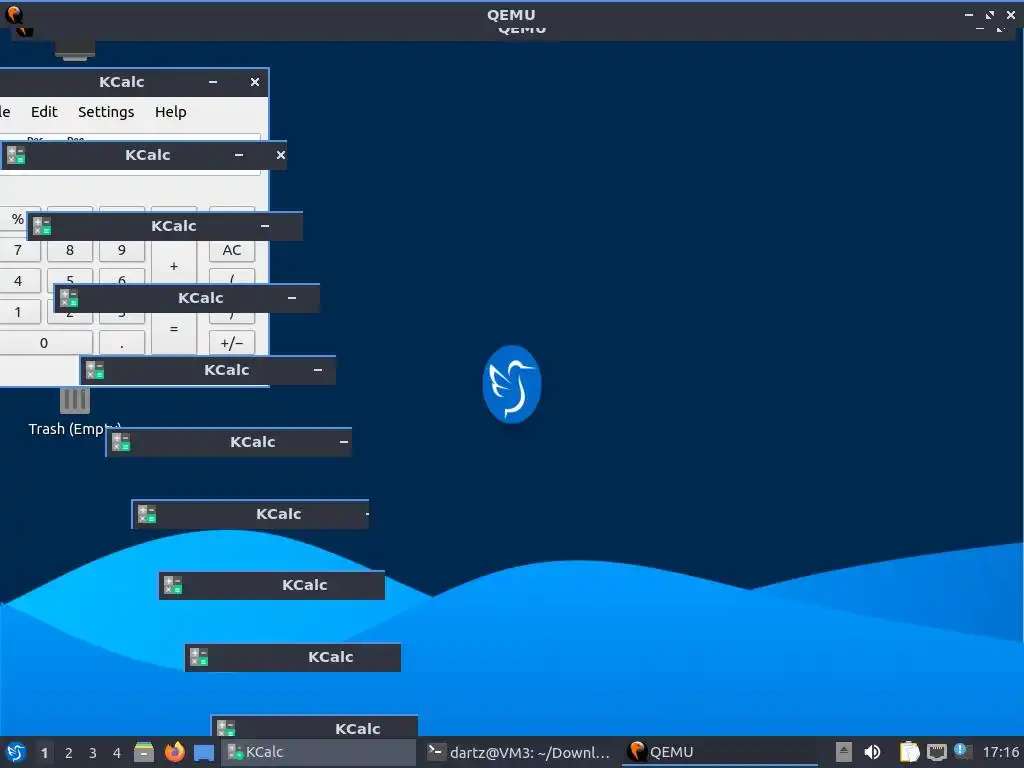The image size is (1024, 768).
Task: Click the decimal point button in KCalc
Action: pyautogui.click(x=121, y=343)
